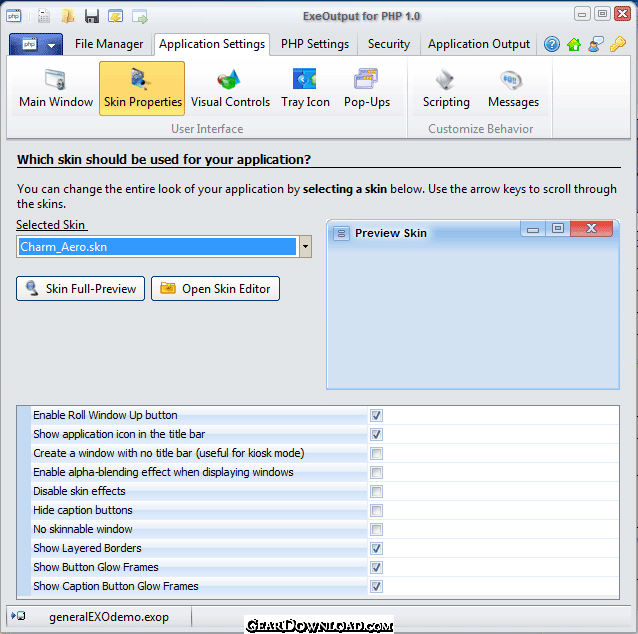The height and width of the screenshot is (634, 638).
Task: Click the Skin Full-Preview button
Action: point(81,289)
